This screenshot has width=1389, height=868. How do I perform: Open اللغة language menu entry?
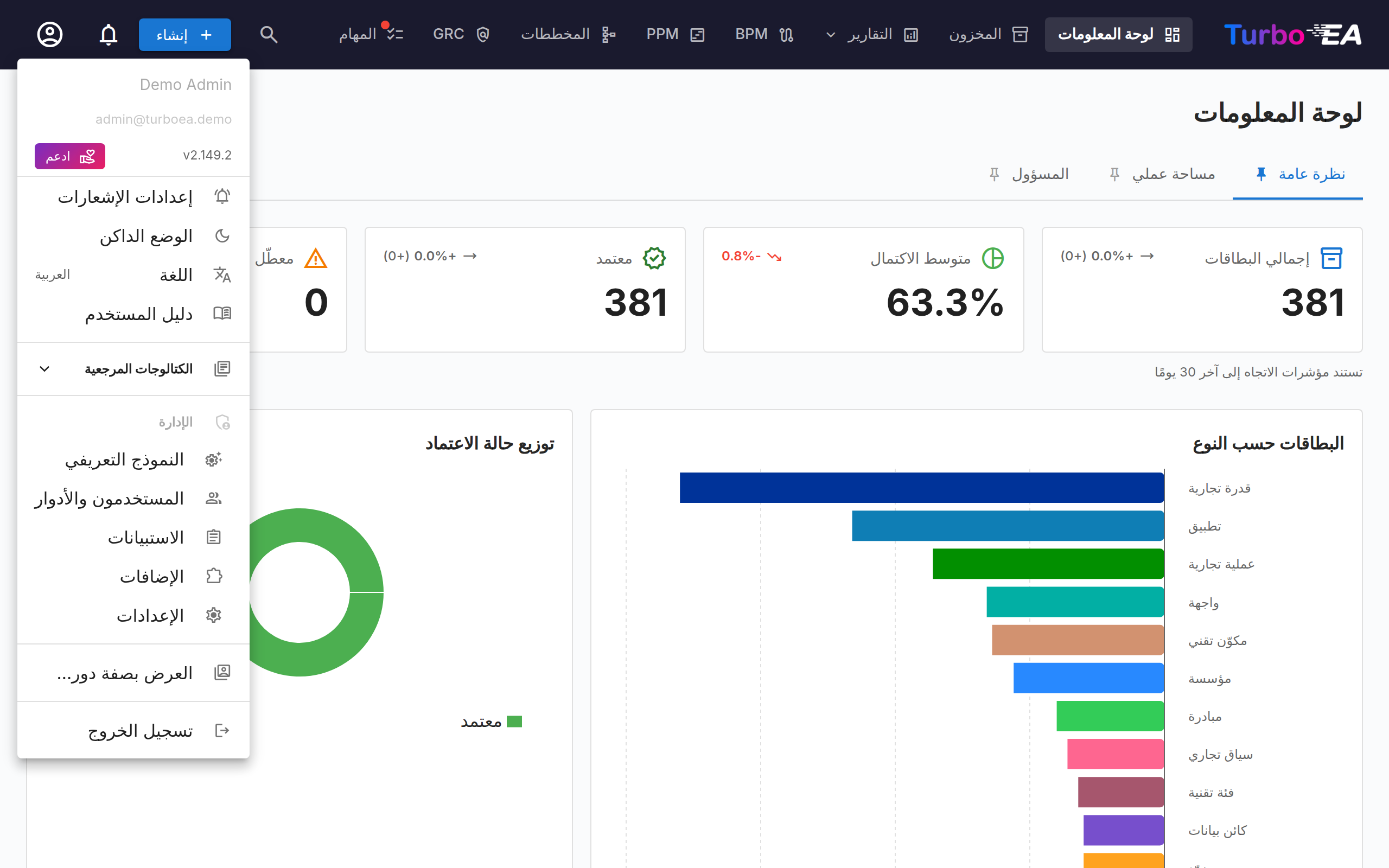(x=133, y=275)
